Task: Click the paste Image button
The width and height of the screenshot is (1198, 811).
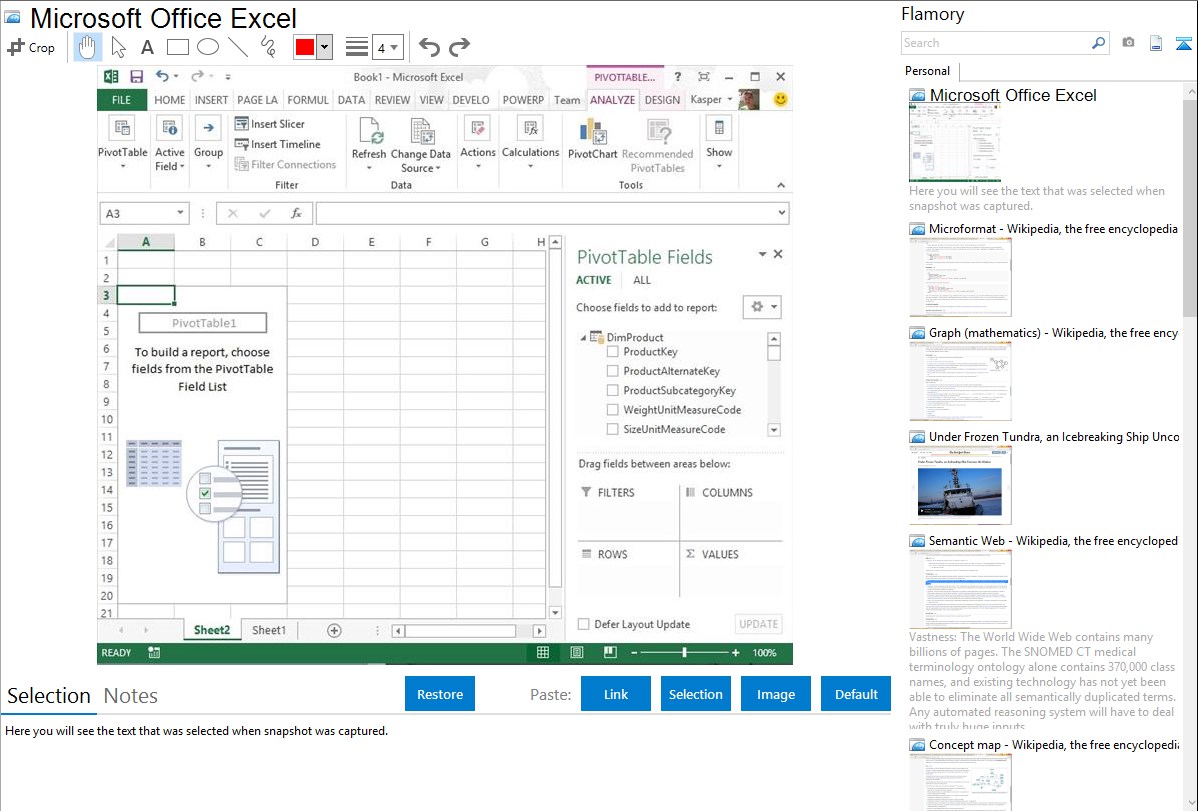Action: [775, 694]
